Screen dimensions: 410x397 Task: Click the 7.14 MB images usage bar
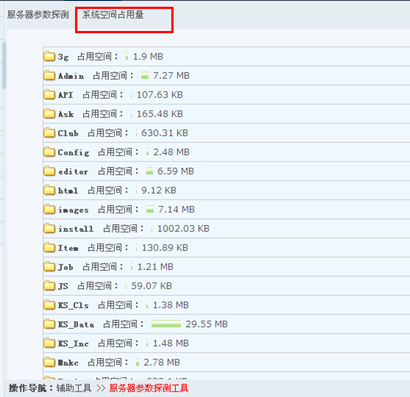[150, 209]
